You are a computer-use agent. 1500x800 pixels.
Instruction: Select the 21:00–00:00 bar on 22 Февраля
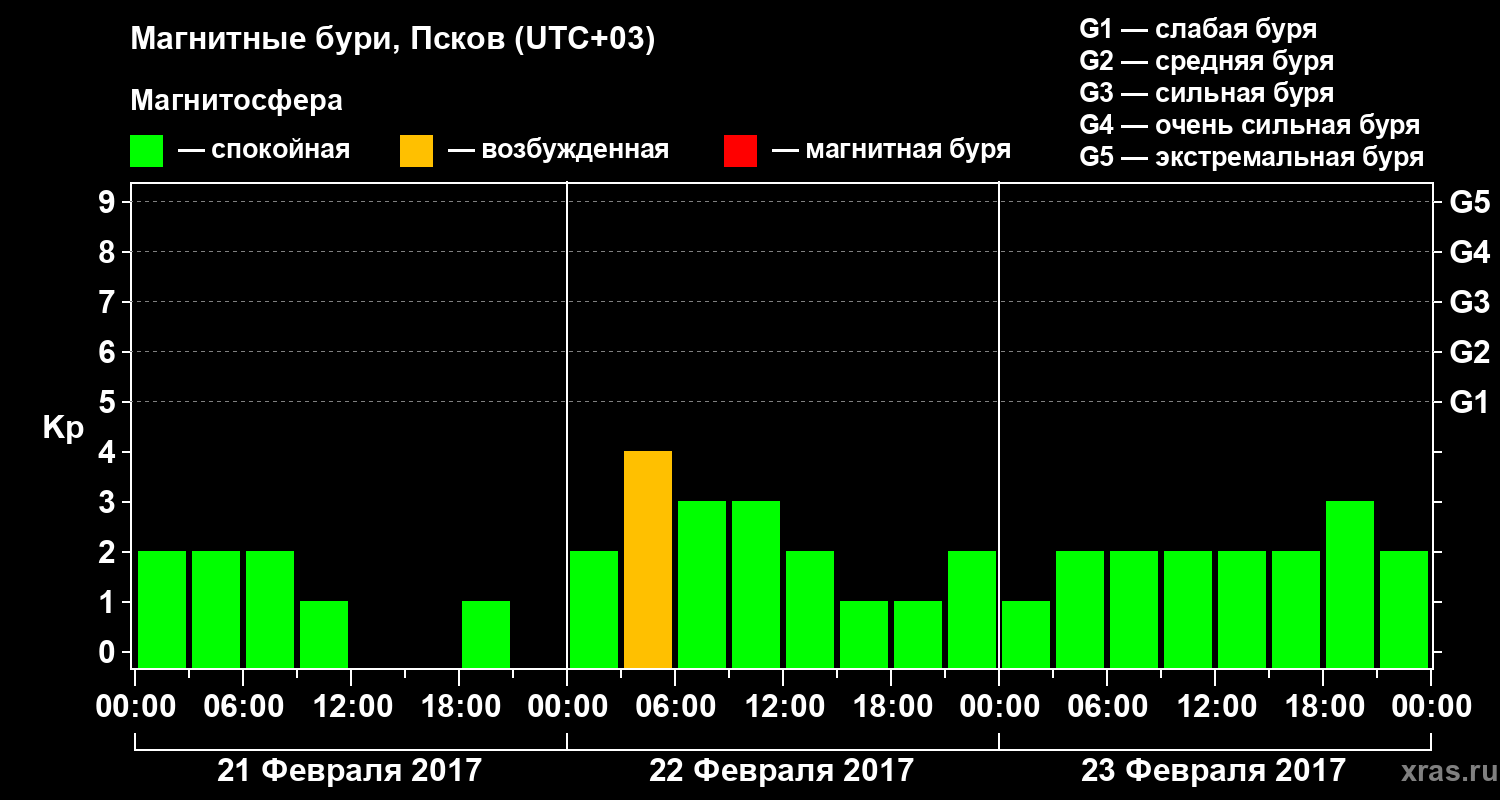pyautogui.click(x=972, y=610)
